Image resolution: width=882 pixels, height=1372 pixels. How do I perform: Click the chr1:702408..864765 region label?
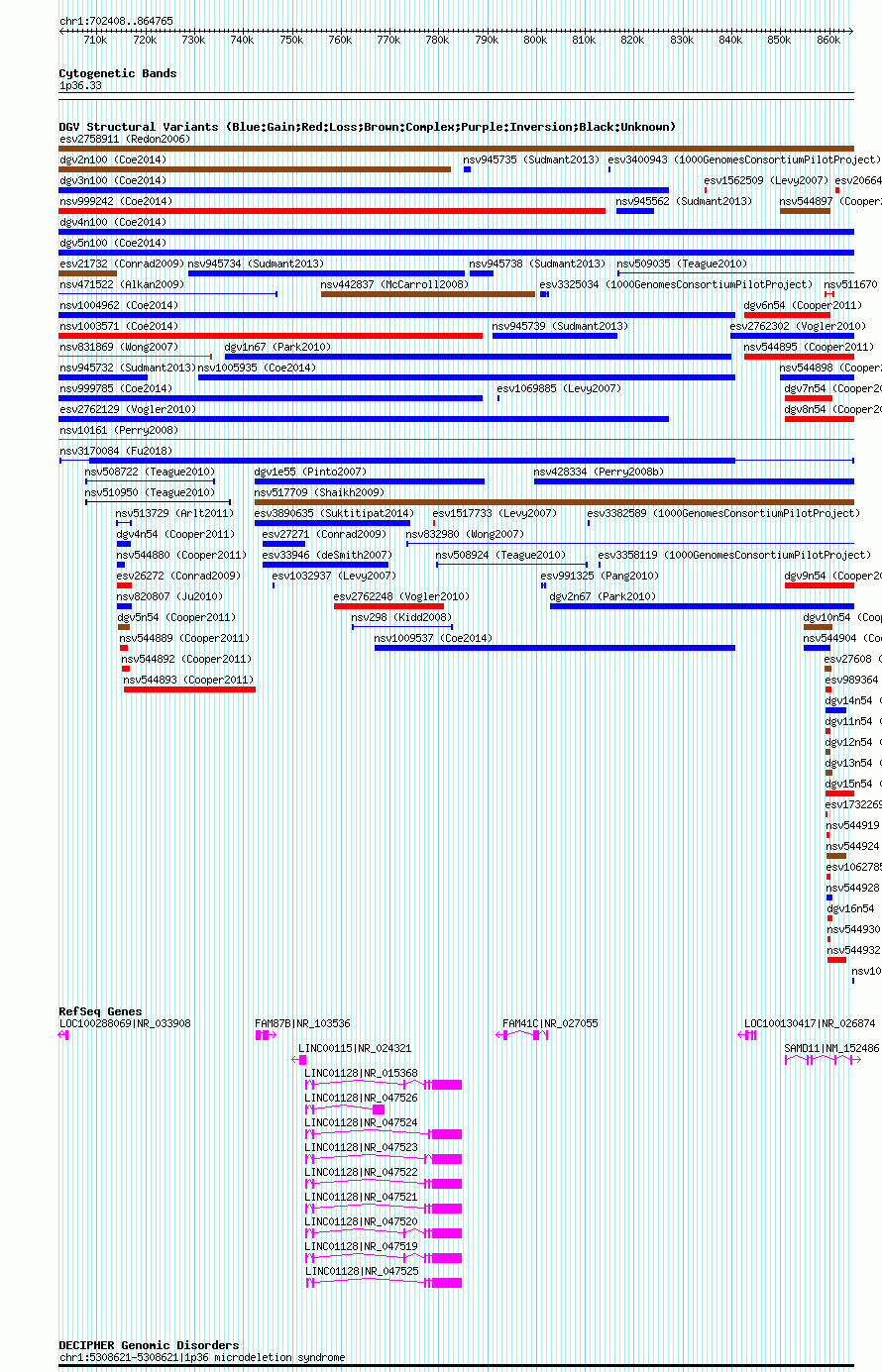[x=116, y=21]
